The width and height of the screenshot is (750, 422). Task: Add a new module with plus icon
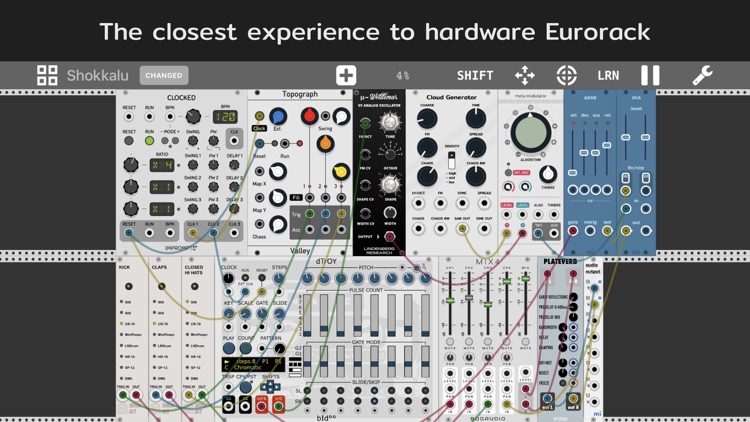point(346,75)
